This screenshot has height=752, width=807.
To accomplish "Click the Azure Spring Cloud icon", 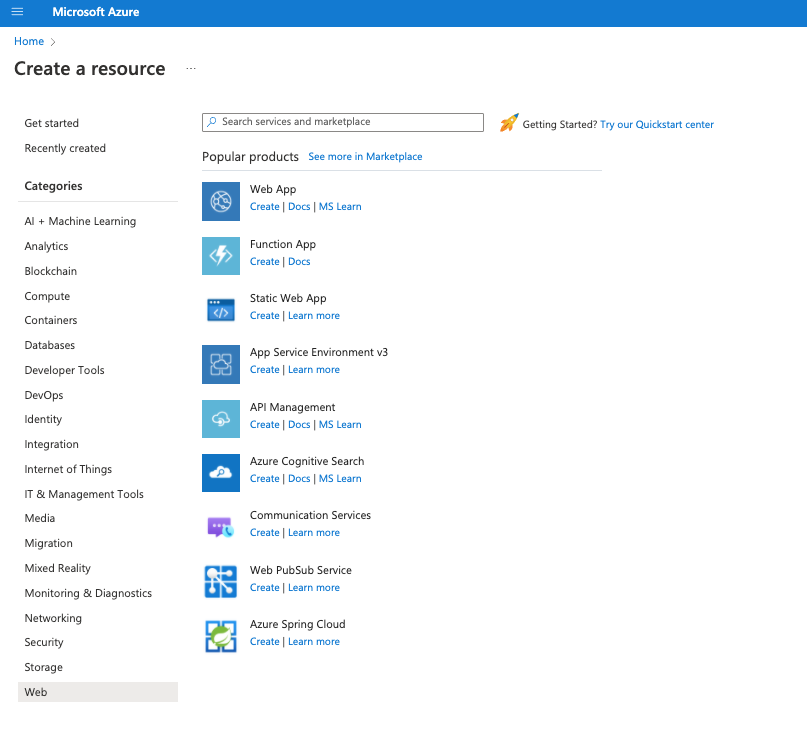I will pyautogui.click(x=221, y=636).
